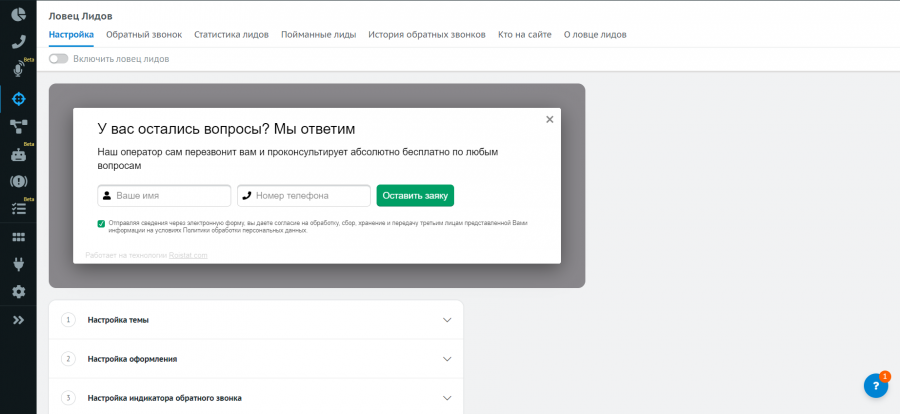900x414 pixels.
Task: Open the analytics pie chart sidebar icon
Action: (x=18, y=14)
